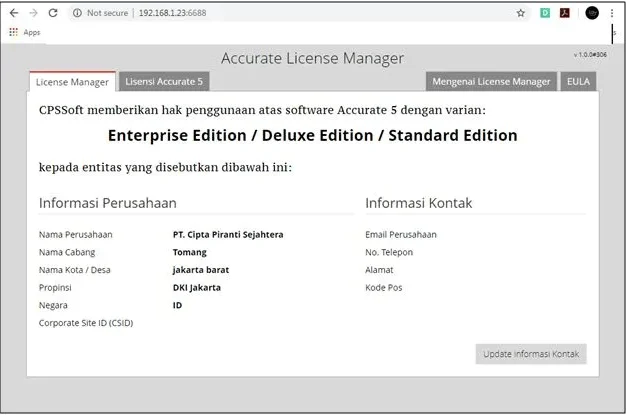Viewport: 626px width, 415px height.
Task: Select the Mengenai License Manager tab
Action: [491, 82]
